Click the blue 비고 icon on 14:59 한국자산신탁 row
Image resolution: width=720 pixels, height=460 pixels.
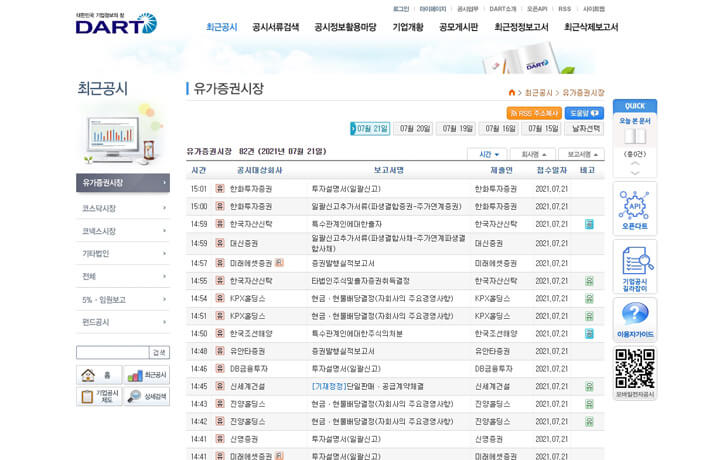tap(589, 224)
